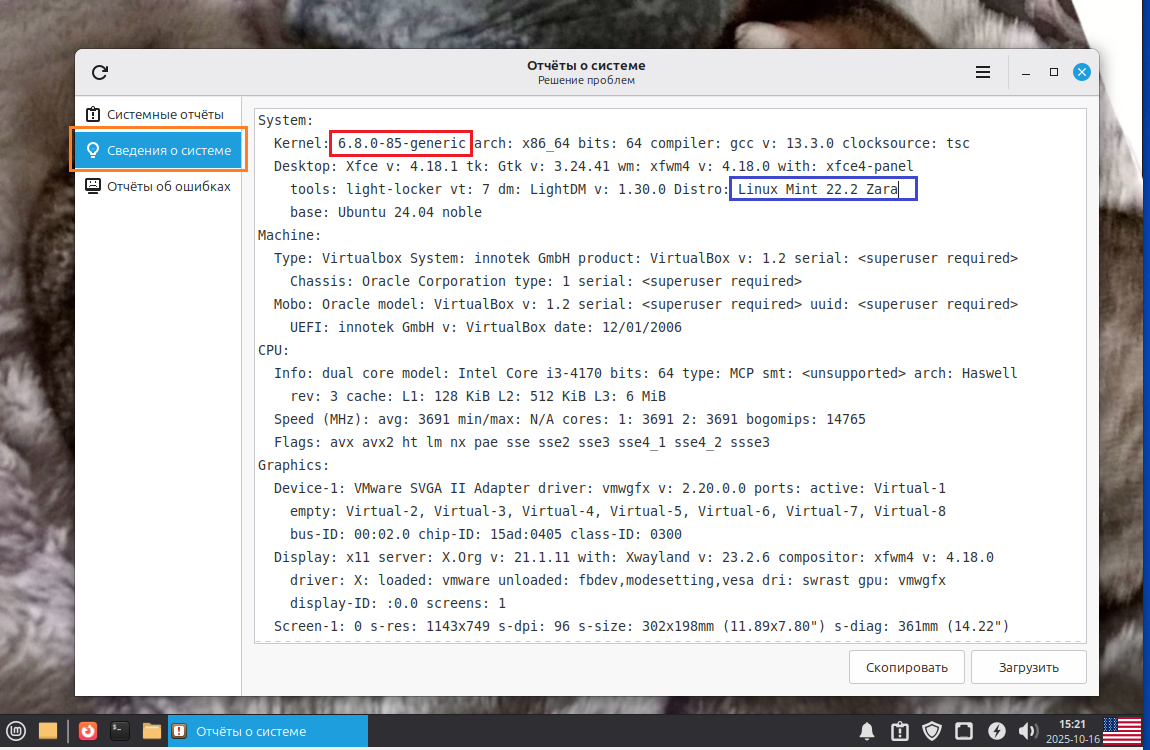Click system reports tray icon
The width and height of the screenshot is (1150, 750).
click(900, 731)
